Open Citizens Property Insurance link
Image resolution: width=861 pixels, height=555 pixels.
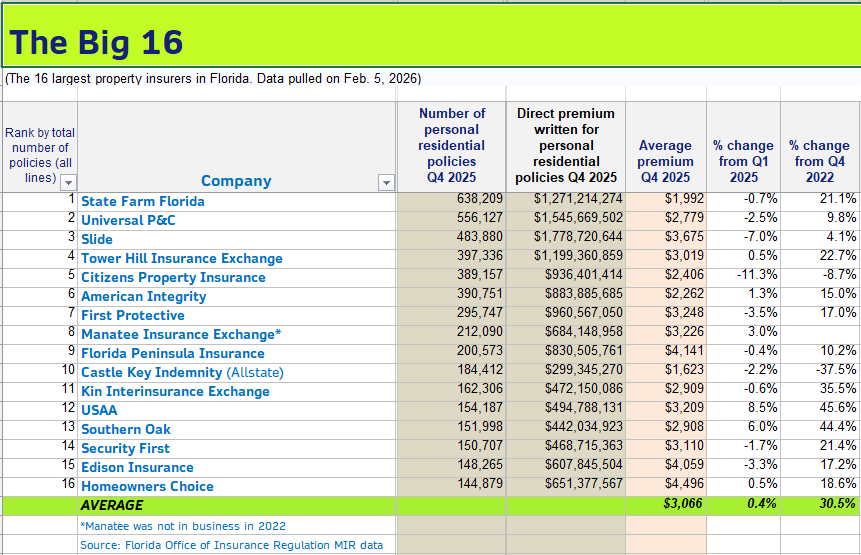pyautogui.click(x=173, y=277)
